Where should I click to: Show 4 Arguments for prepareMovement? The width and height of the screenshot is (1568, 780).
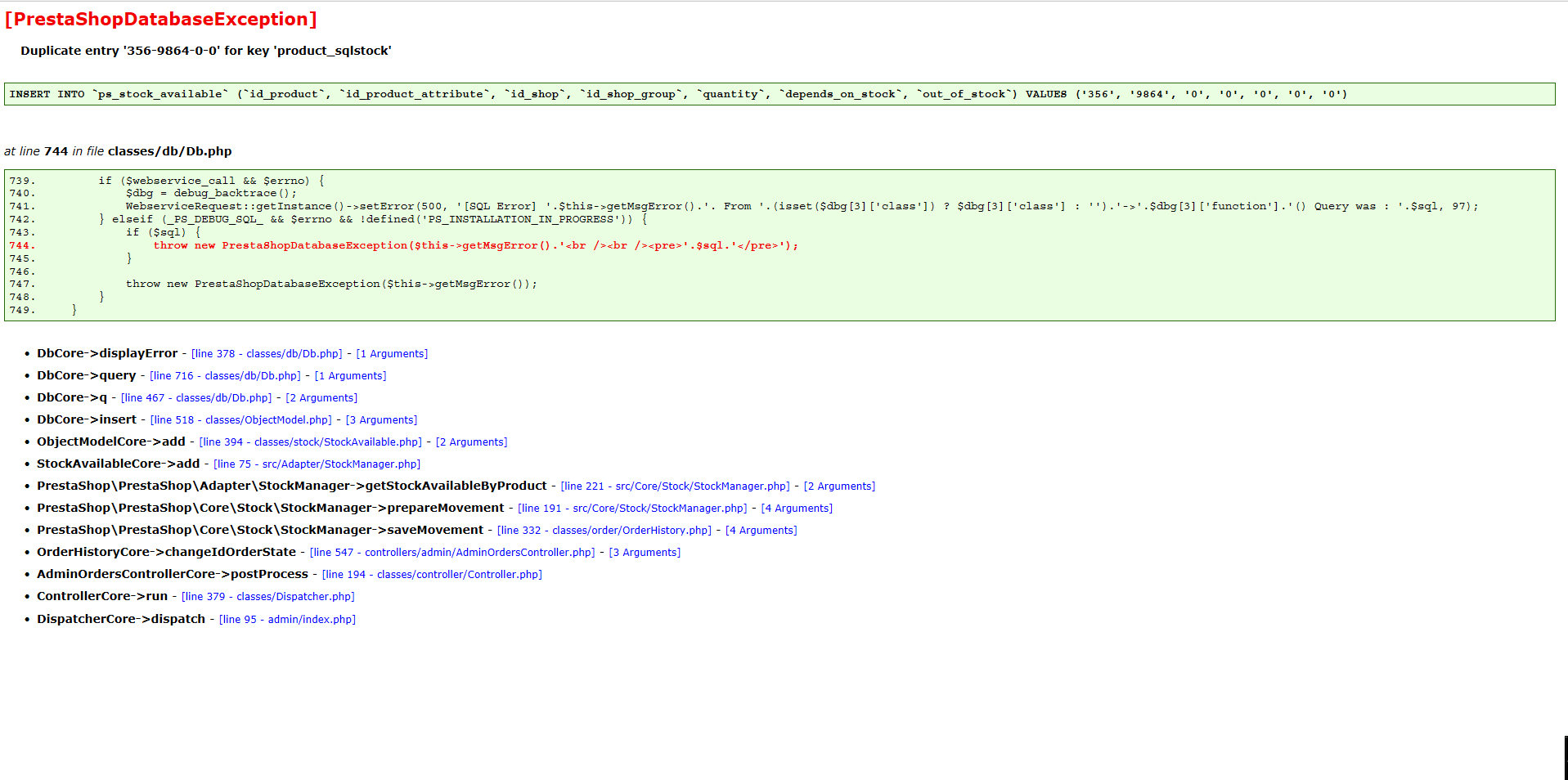797,509
